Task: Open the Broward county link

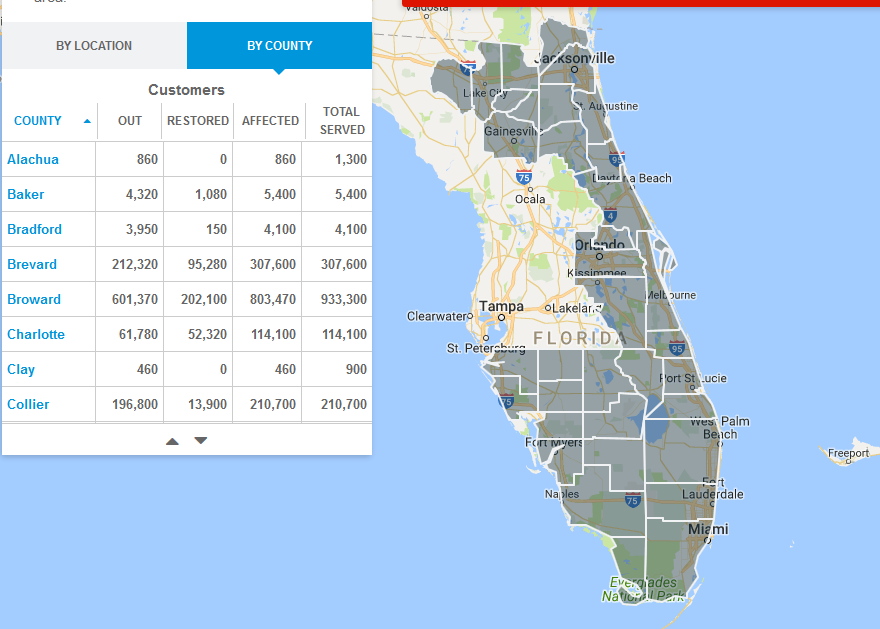Action: click(34, 299)
